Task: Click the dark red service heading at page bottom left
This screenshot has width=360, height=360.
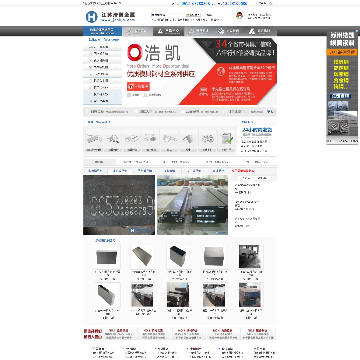Action: (93, 334)
